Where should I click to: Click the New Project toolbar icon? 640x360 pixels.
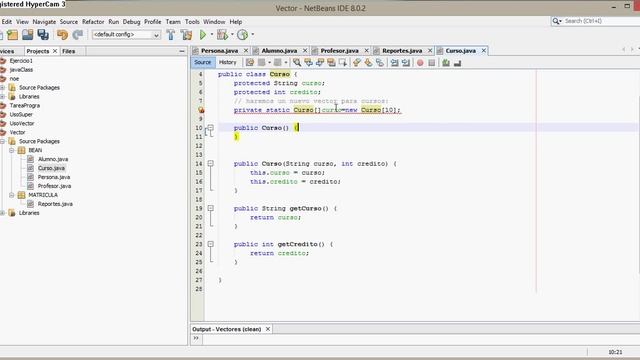pos(12,35)
